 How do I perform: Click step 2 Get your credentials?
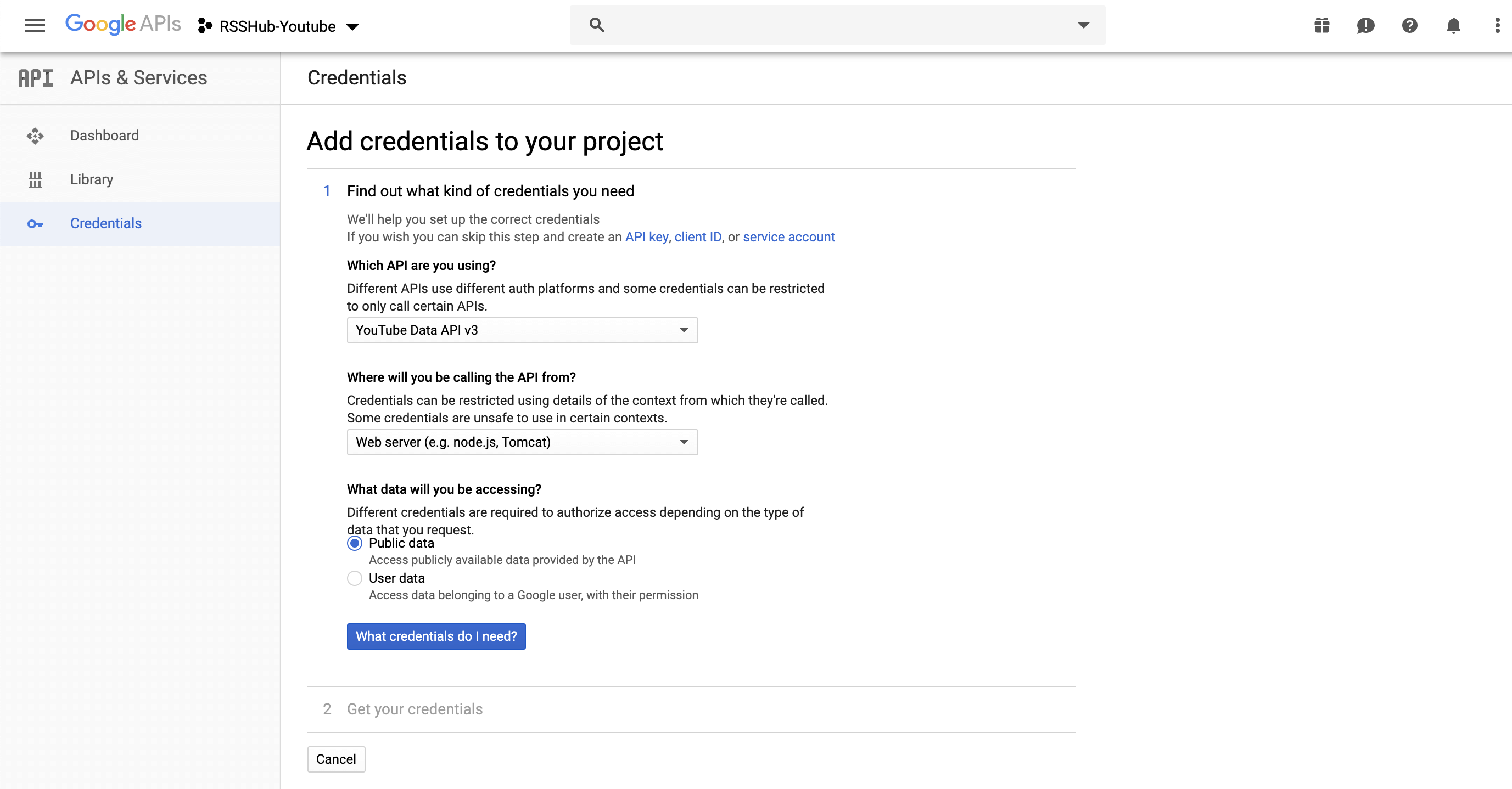click(x=415, y=709)
